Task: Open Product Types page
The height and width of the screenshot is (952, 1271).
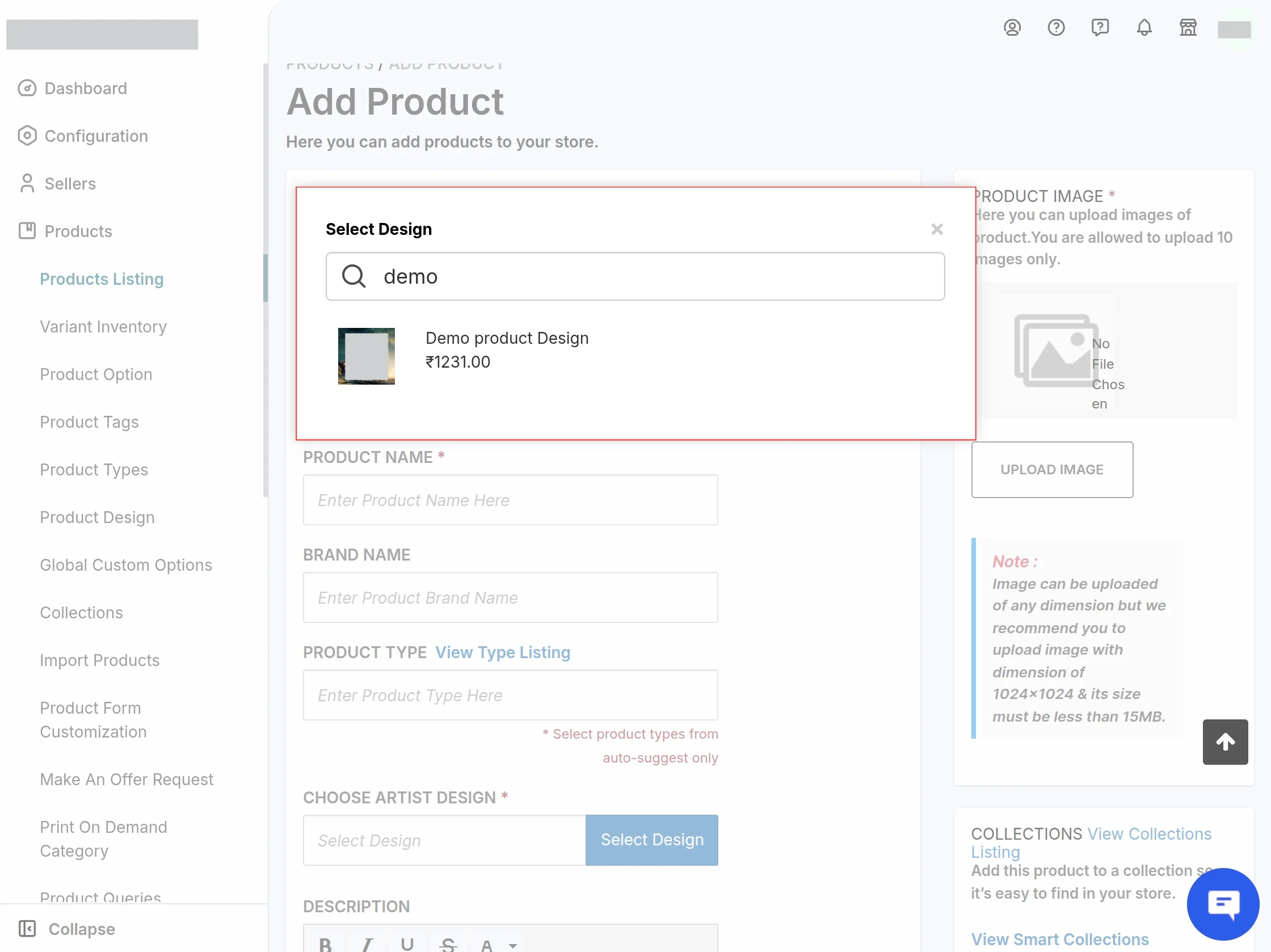Action: (94, 469)
